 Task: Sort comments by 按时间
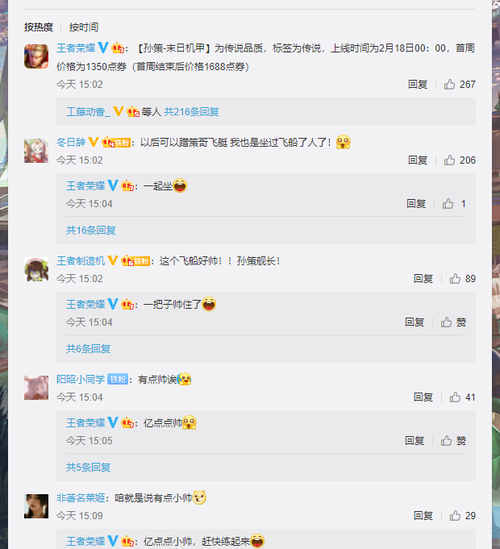pos(84,27)
